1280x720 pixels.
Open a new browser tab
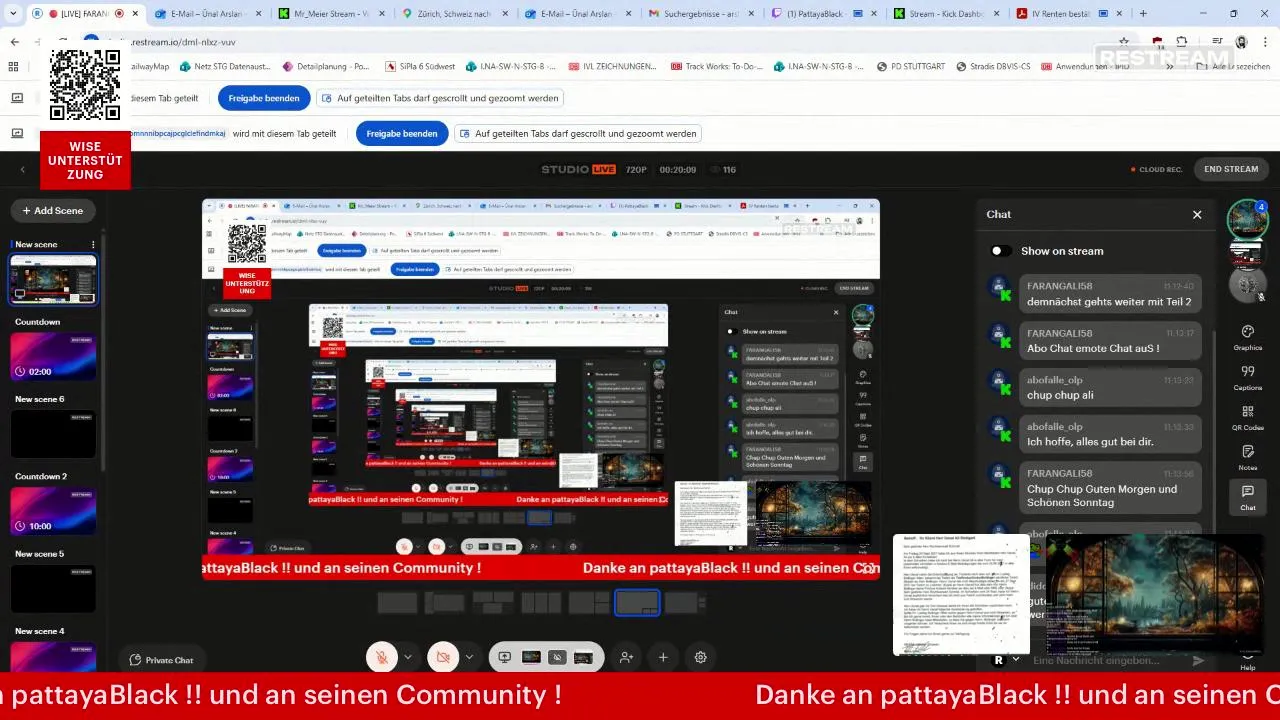point(1143,14)
